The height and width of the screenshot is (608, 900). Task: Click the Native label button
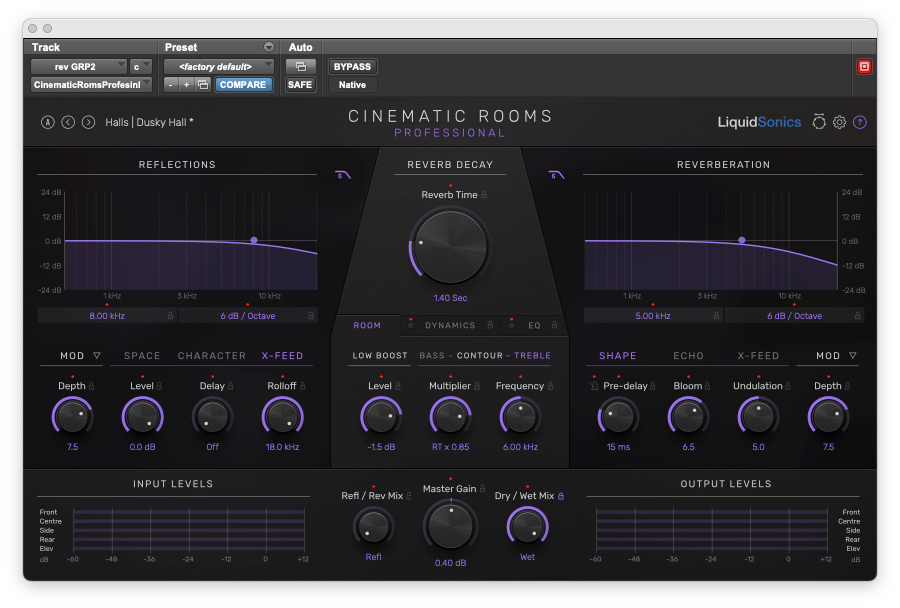(352, 85)
